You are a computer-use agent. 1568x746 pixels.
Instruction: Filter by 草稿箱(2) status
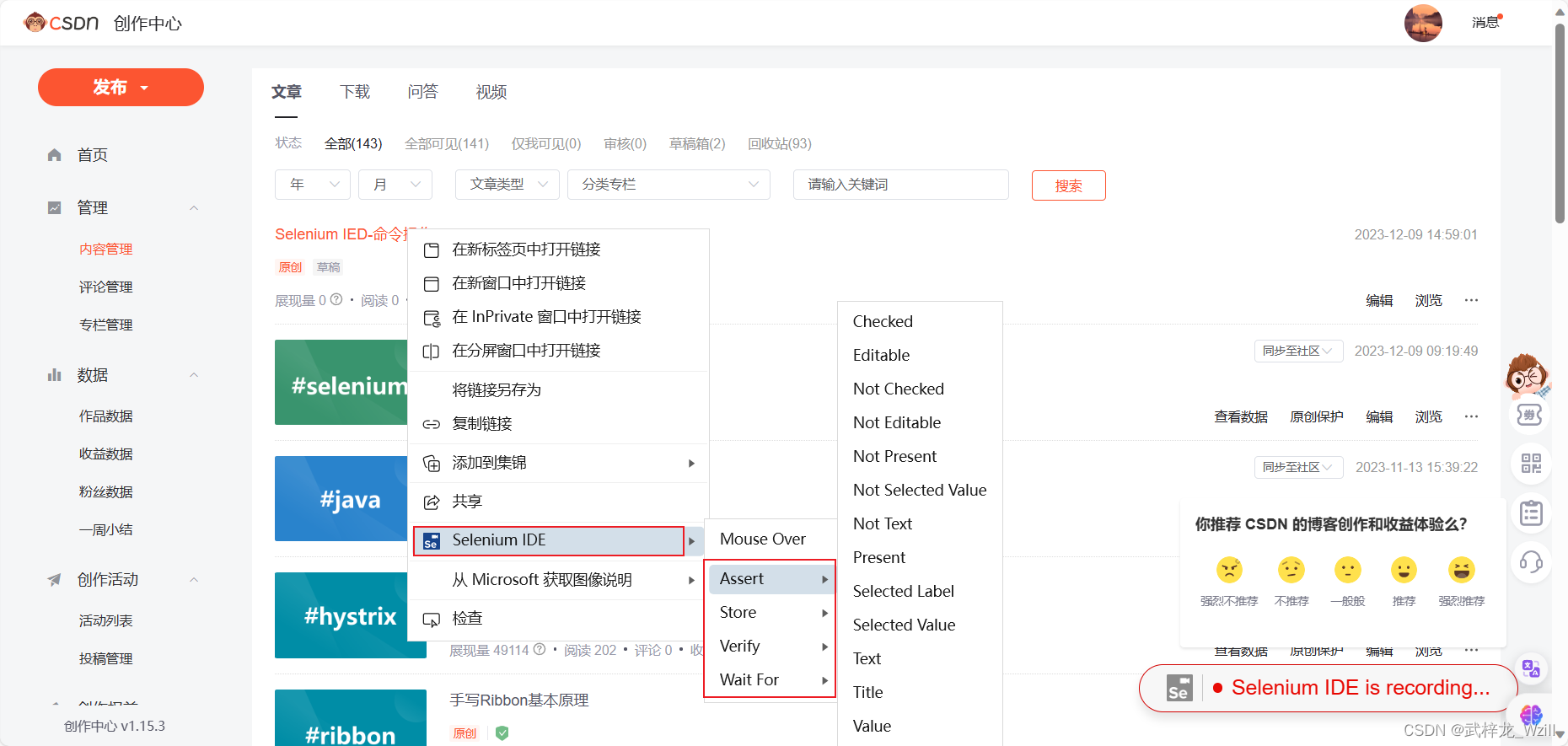tap(697, 144)
